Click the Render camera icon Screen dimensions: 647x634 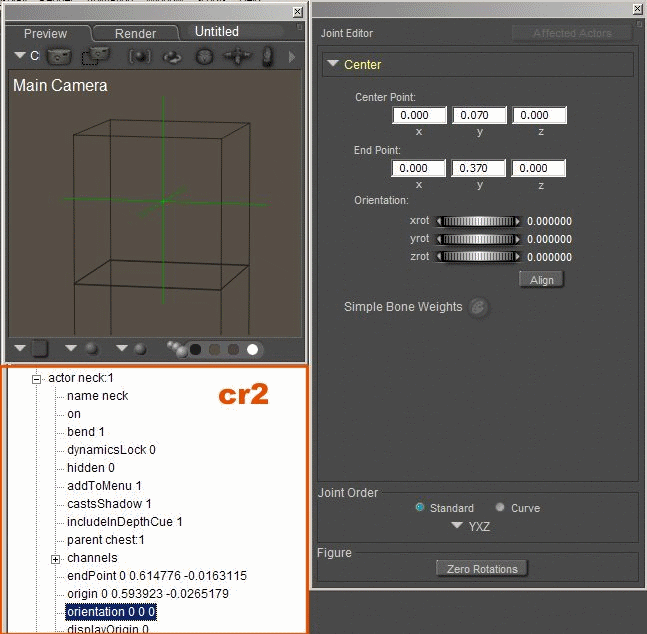60,56
